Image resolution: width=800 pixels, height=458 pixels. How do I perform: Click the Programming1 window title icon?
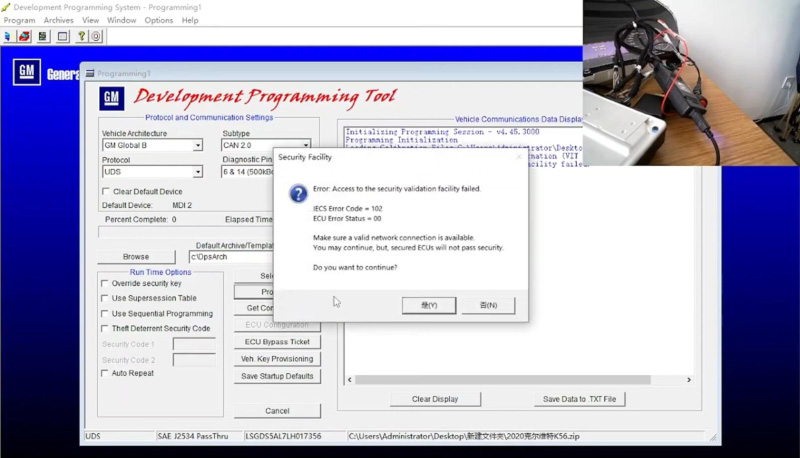(90, 73)
